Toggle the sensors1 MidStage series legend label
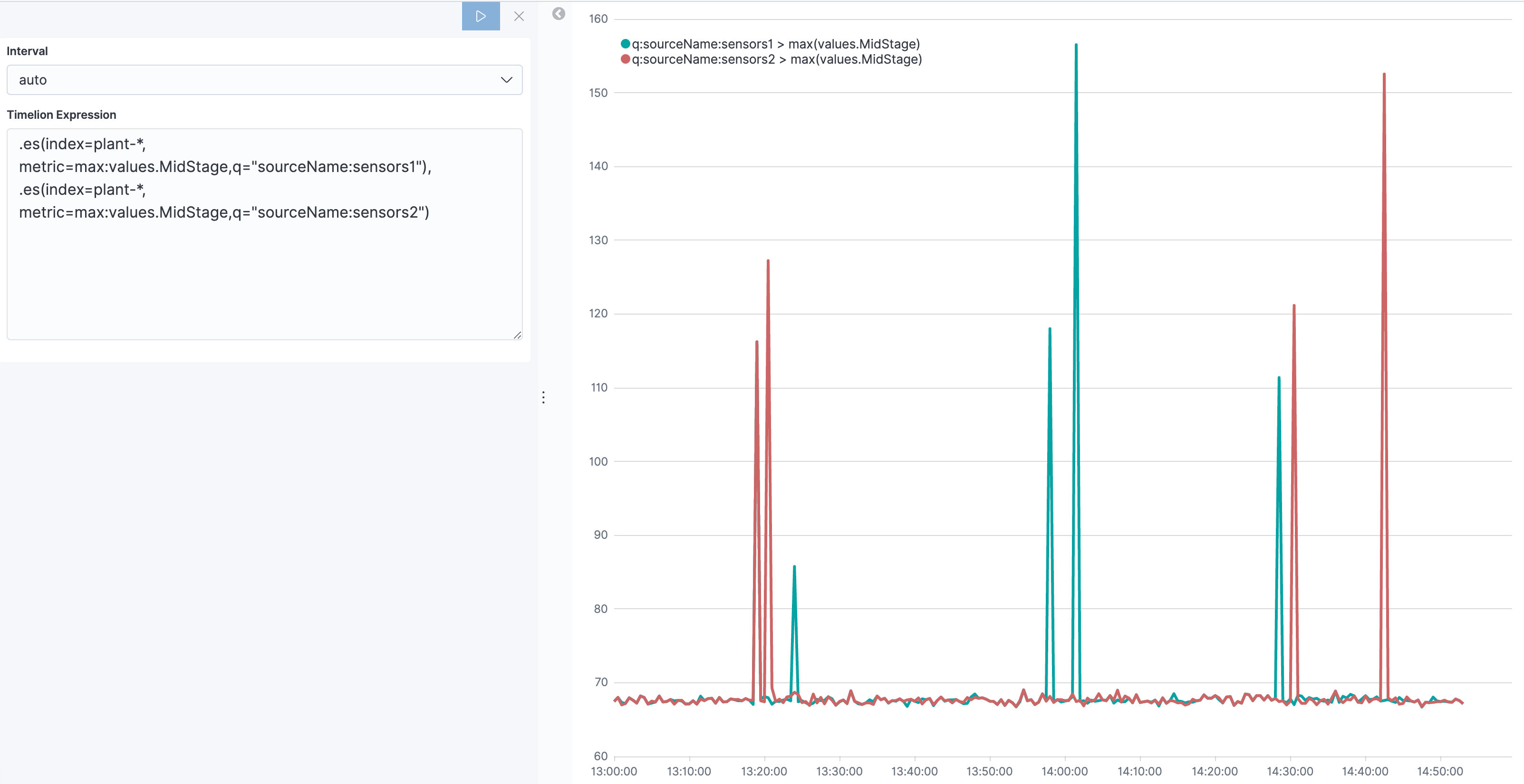Screen dimensions: 1524x784 776,44
